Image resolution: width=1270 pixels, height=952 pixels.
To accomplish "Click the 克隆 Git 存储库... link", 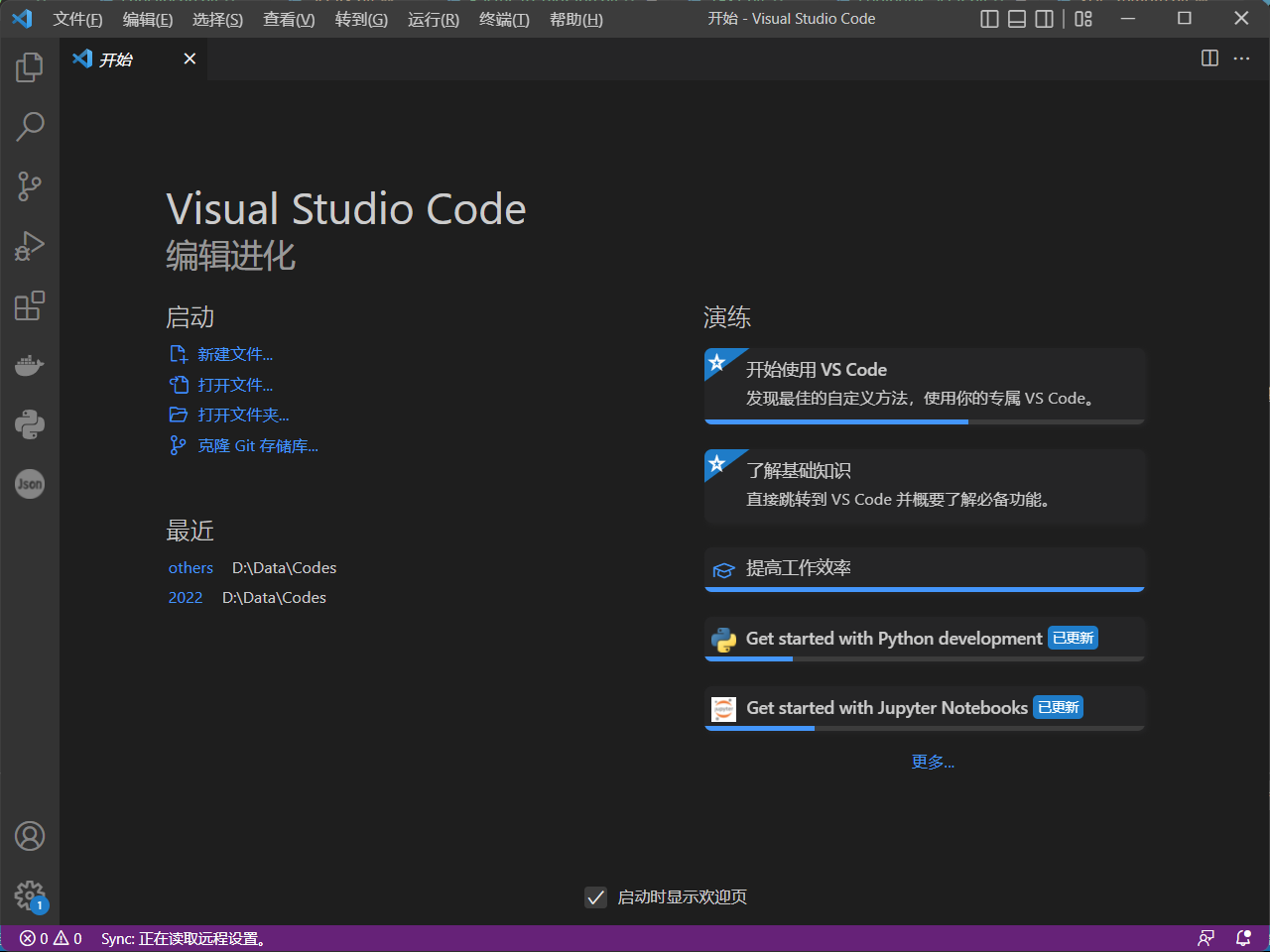I will 258,445.
